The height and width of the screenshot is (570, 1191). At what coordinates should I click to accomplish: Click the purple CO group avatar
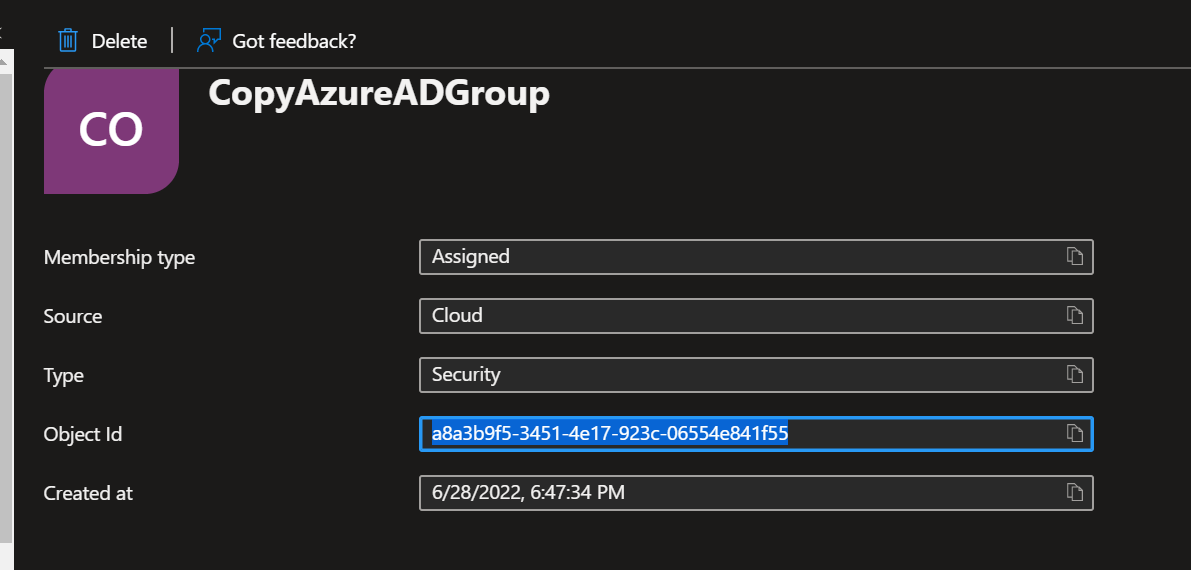click(112, 131)
